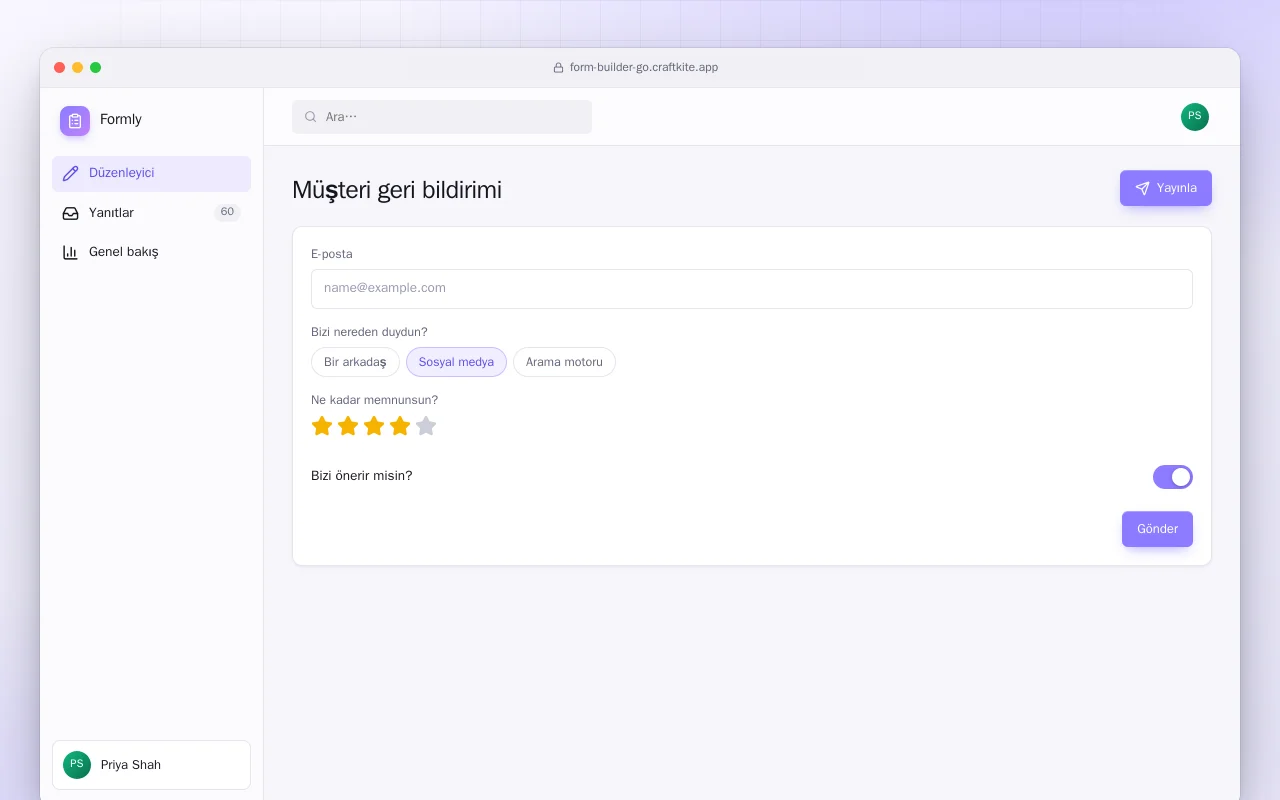The height and width of the screenshot is (800, 1280).
Task: Click the Ne kadar memnunsun? question label
Action: click(x=374, y=400)
